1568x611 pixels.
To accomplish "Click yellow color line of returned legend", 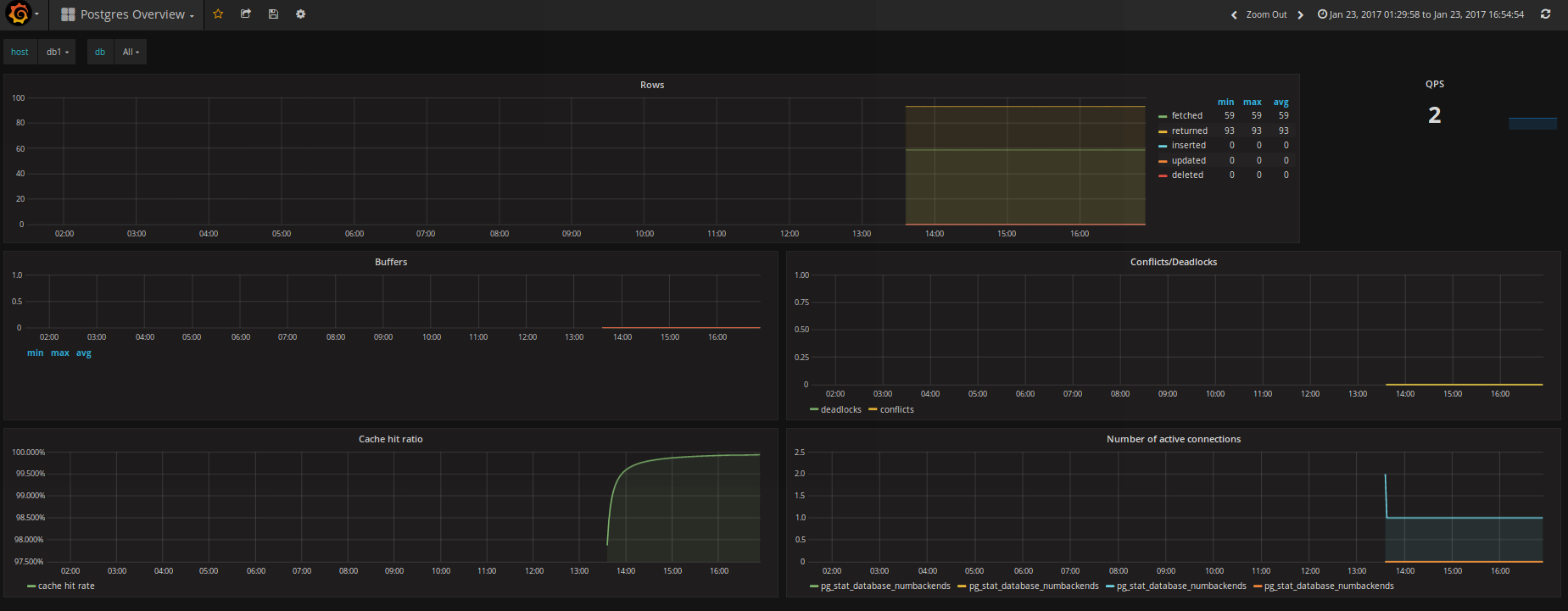I will [1163, 131].
